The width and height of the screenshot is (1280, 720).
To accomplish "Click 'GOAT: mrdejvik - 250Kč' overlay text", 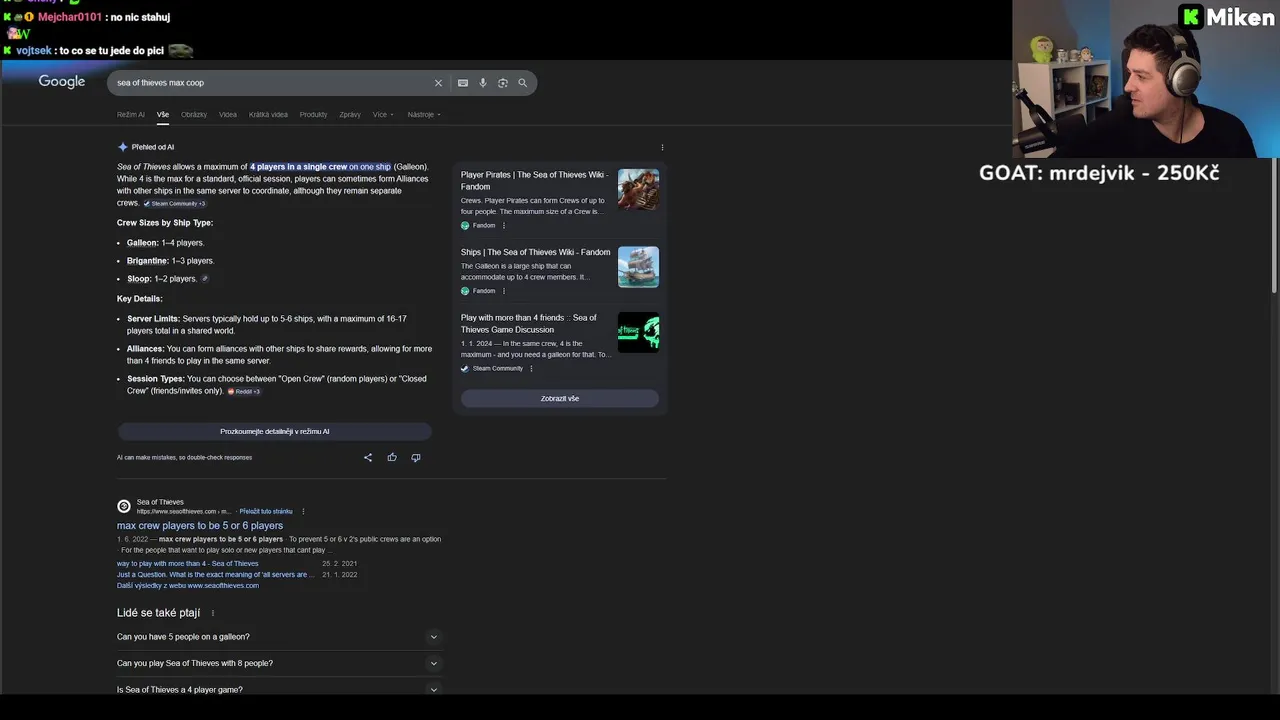I will 1099,173.
